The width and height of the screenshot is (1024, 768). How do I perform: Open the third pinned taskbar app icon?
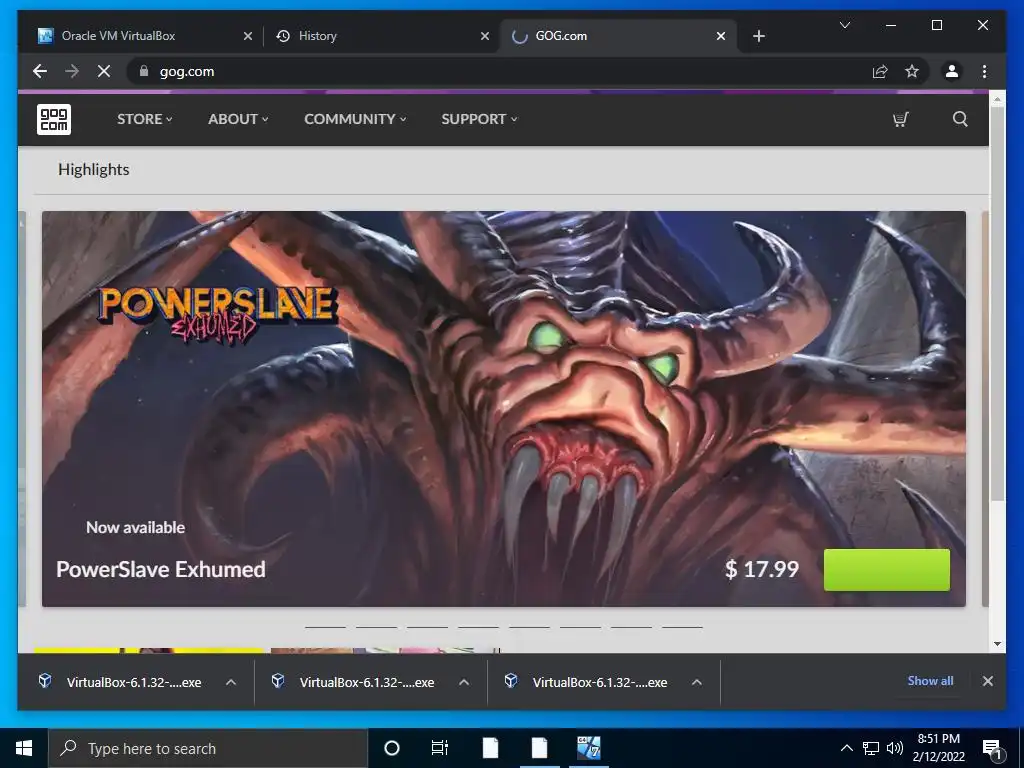[x=588, y=748]
